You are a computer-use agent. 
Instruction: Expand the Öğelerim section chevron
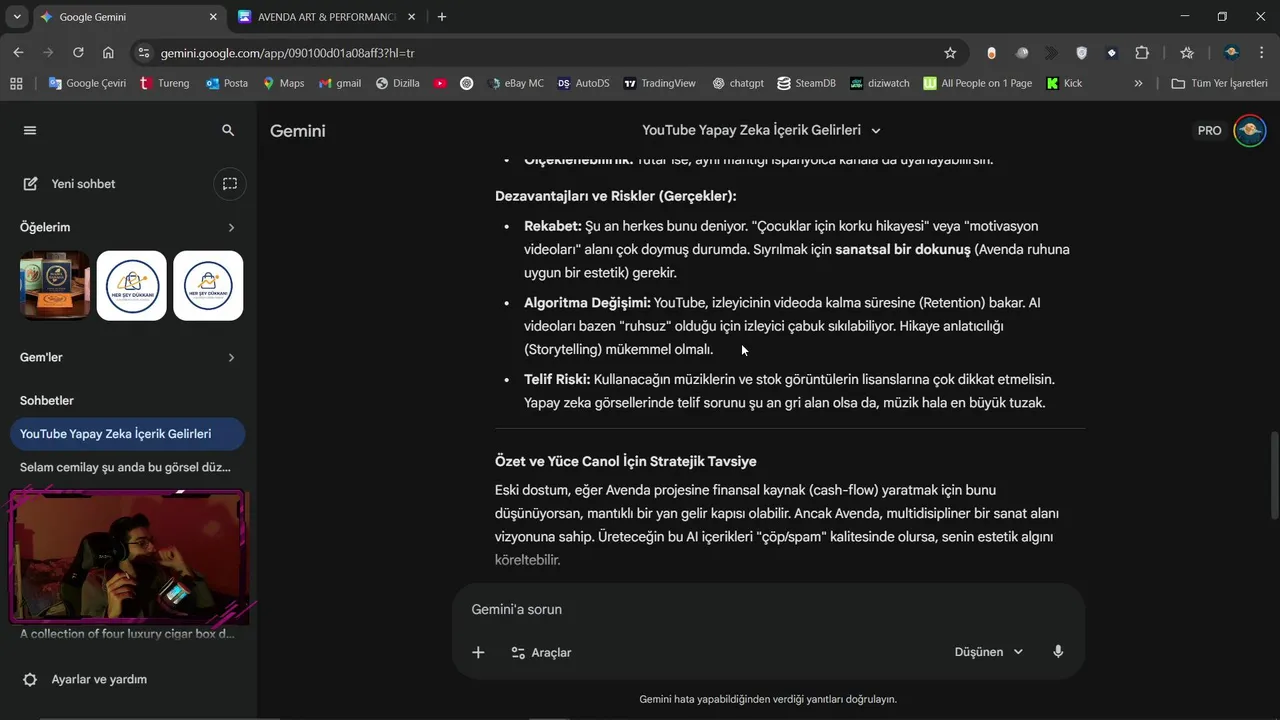coord(231,228)
